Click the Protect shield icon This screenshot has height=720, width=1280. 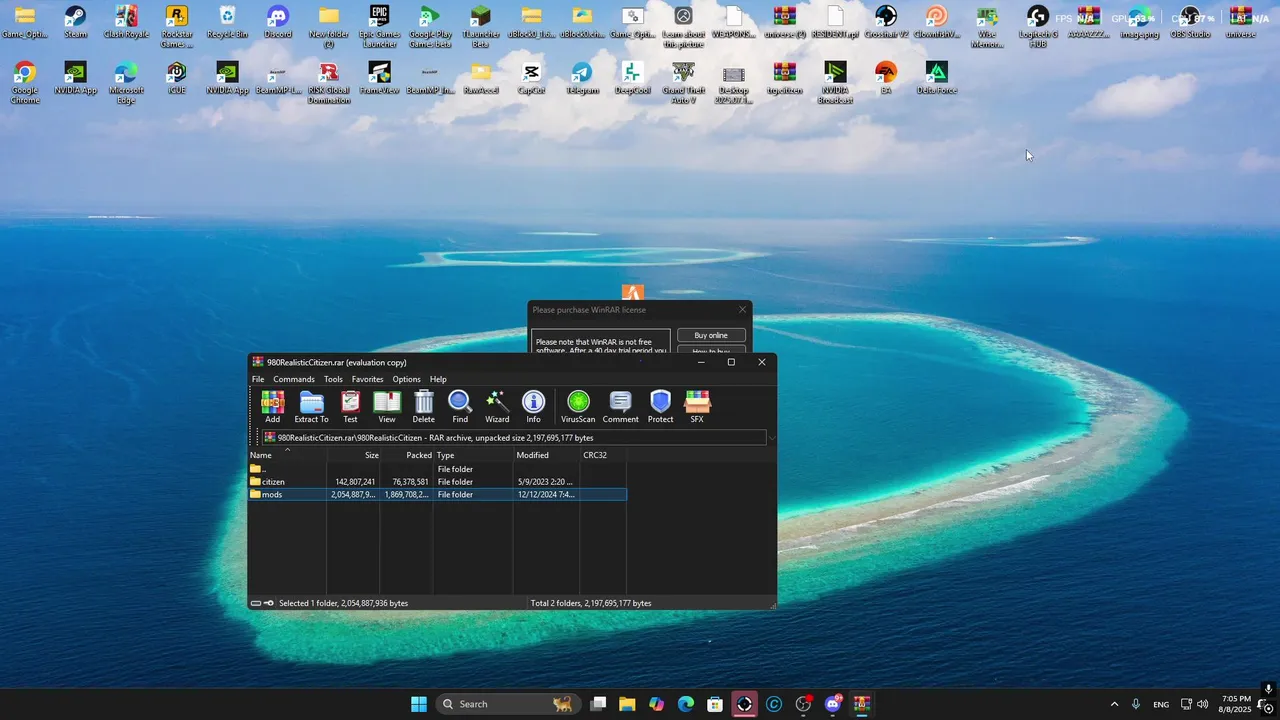(660, 407)
